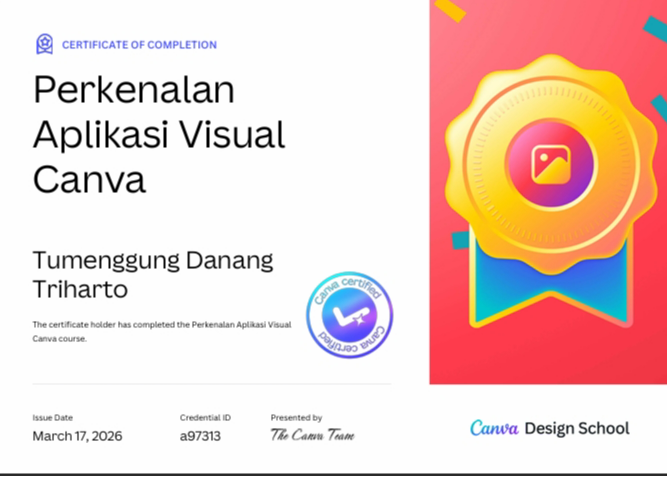The height and width of the screenshot is (477, 667).
Task: Select the course title 'Perkenalan Aplikasi Visual Canva'
Action: (x=159, y=134)
